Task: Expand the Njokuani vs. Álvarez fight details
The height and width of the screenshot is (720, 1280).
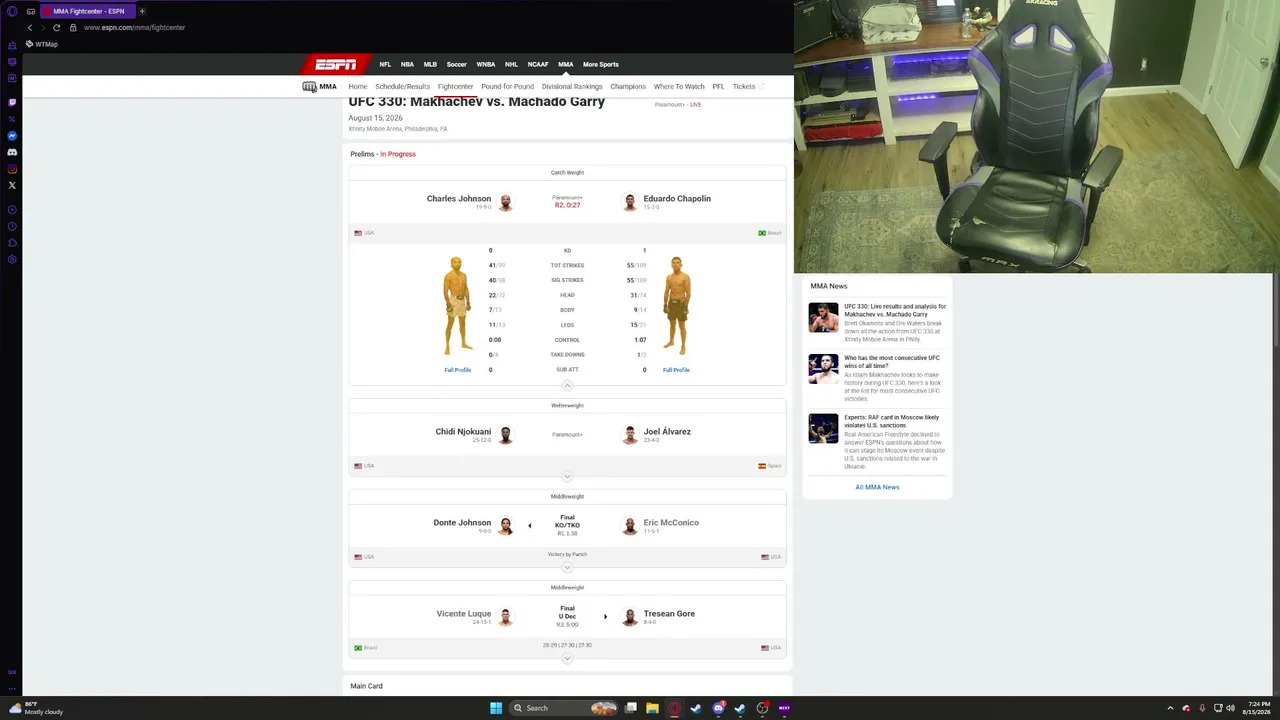Action: 567,476
